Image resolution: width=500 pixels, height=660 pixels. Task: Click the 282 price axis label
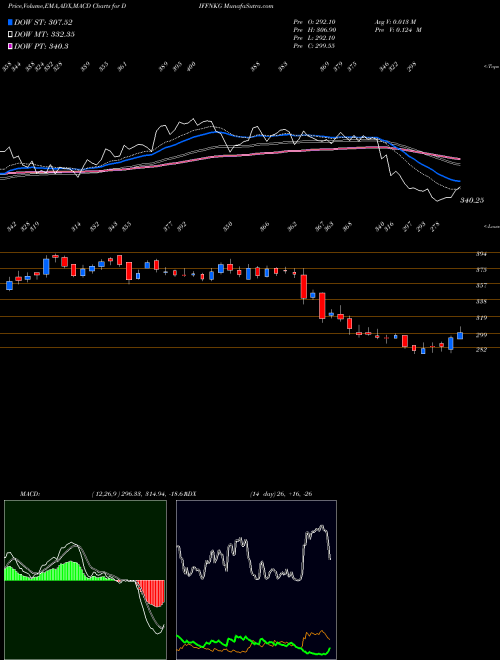tap(481, 349)
